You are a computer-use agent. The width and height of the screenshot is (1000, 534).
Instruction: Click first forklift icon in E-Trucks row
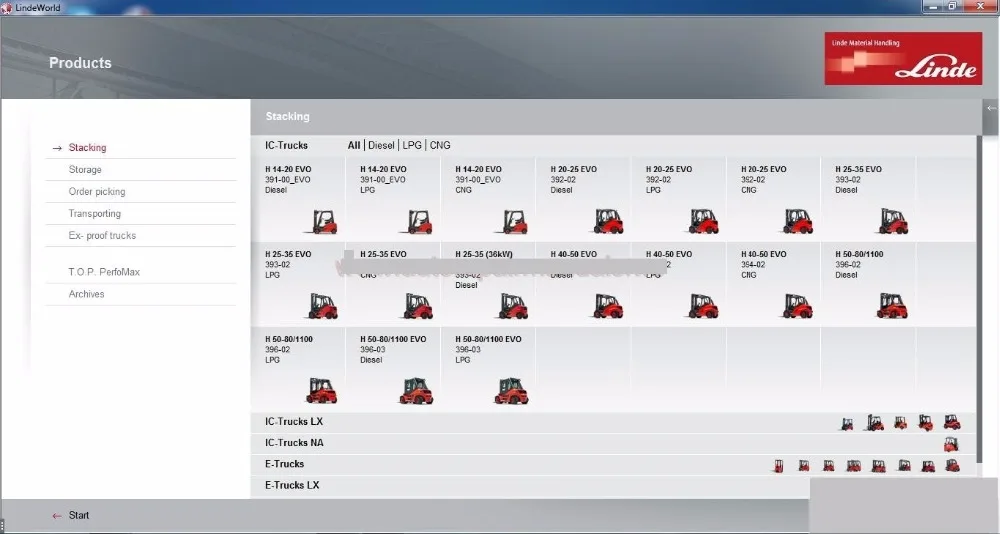(778, 466)
